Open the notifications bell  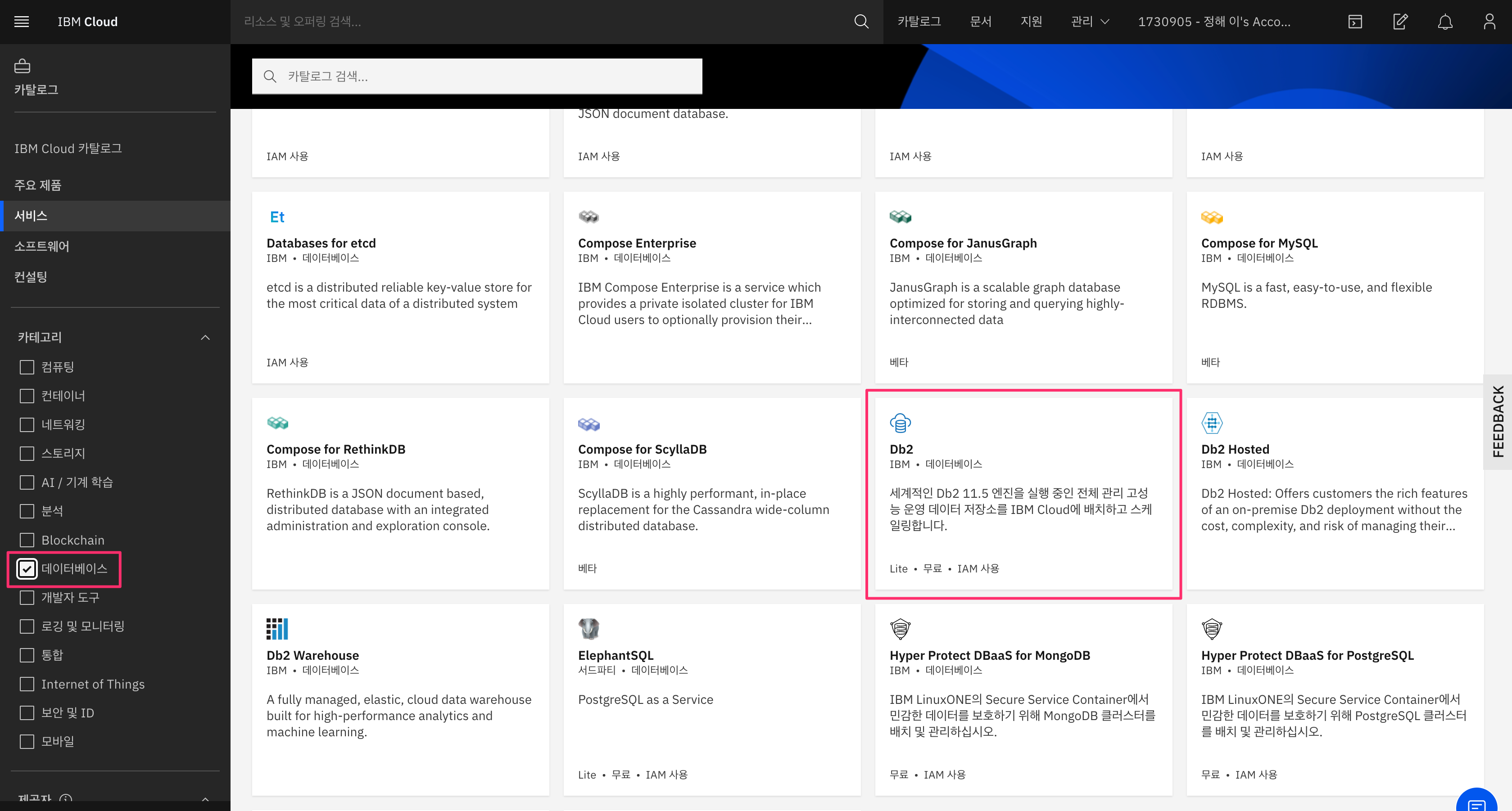(1444, 22)
